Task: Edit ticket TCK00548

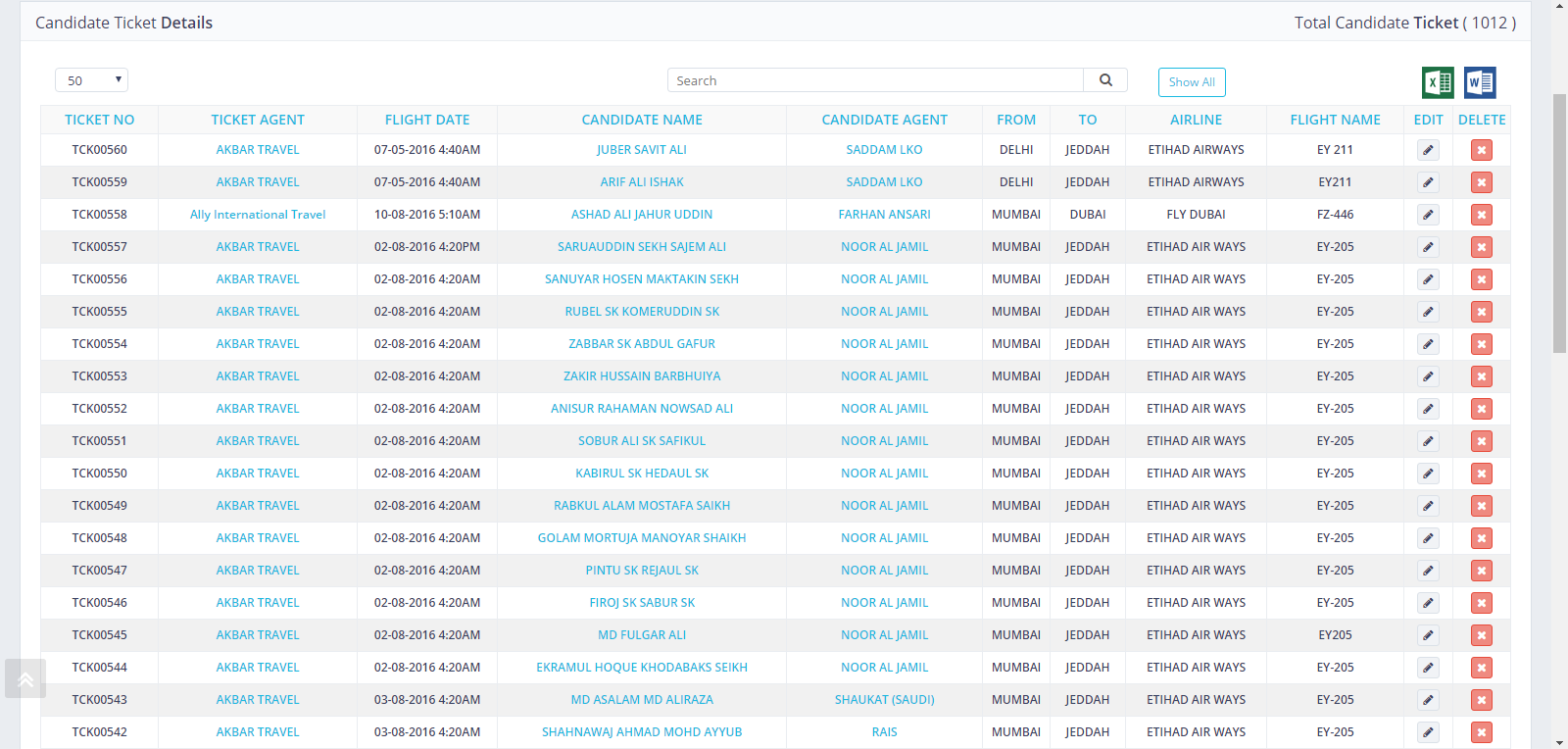Action: pyautogui.click(x=1428, y=538)
